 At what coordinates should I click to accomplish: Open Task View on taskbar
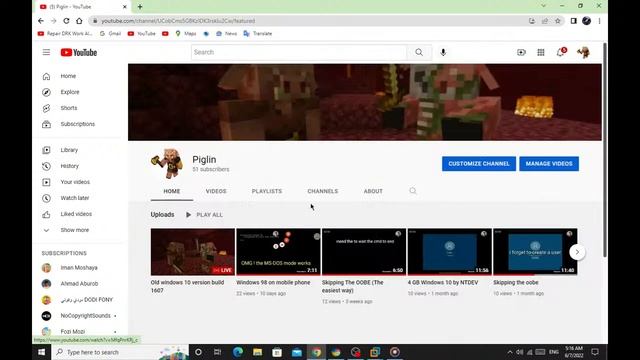(x=218, y=352)
